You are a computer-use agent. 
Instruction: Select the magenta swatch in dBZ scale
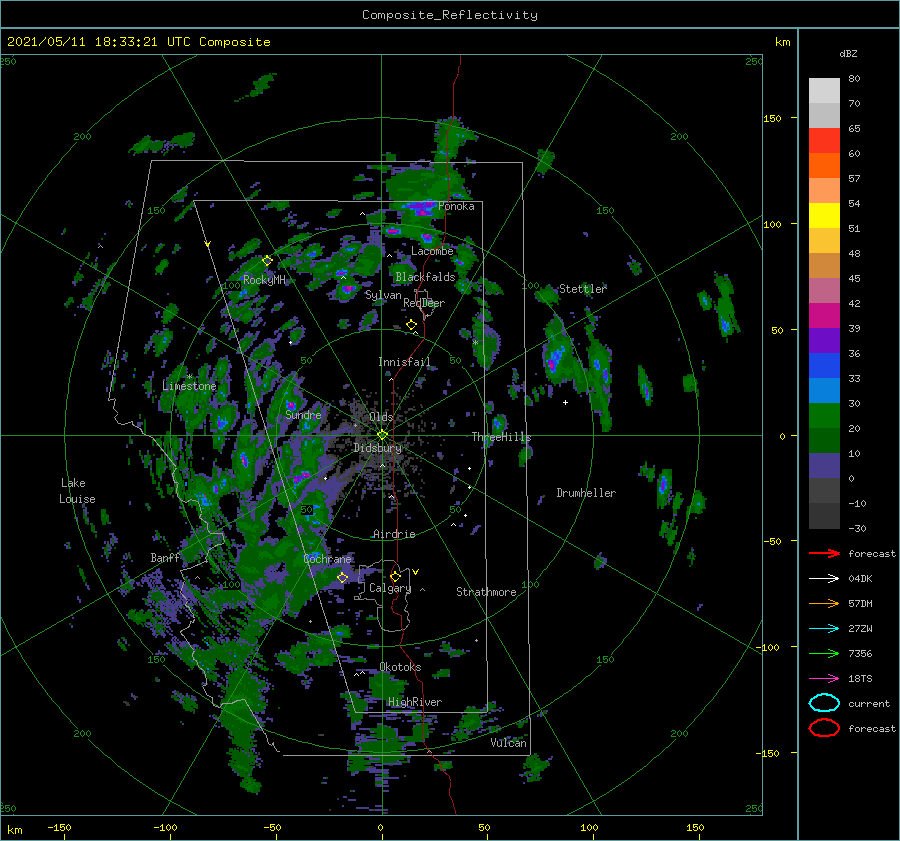click(x=824, y=315)
